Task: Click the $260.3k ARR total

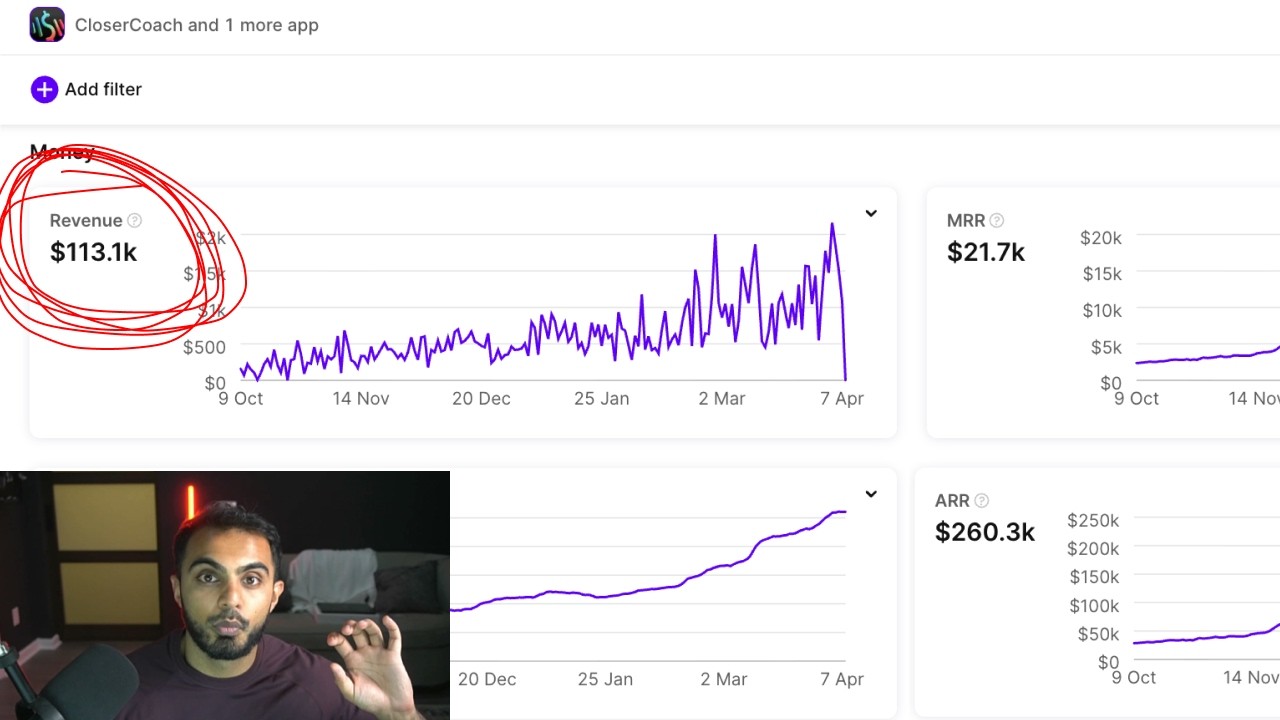Action: pos(984,532)
